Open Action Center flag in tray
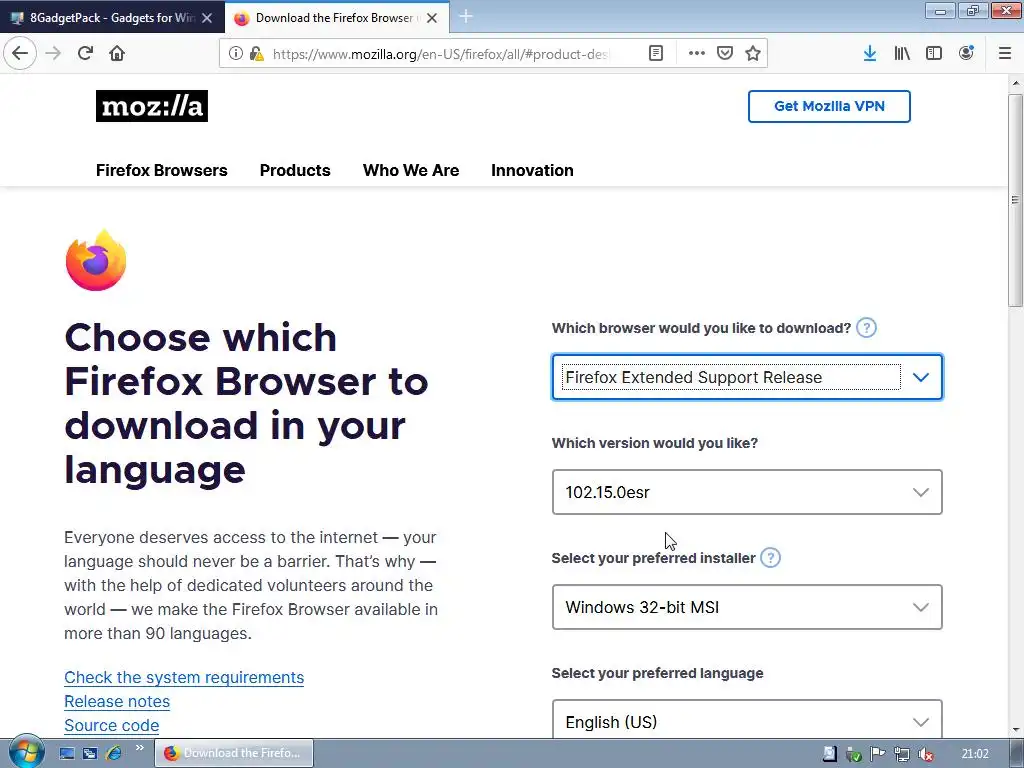 pos(878,754)
